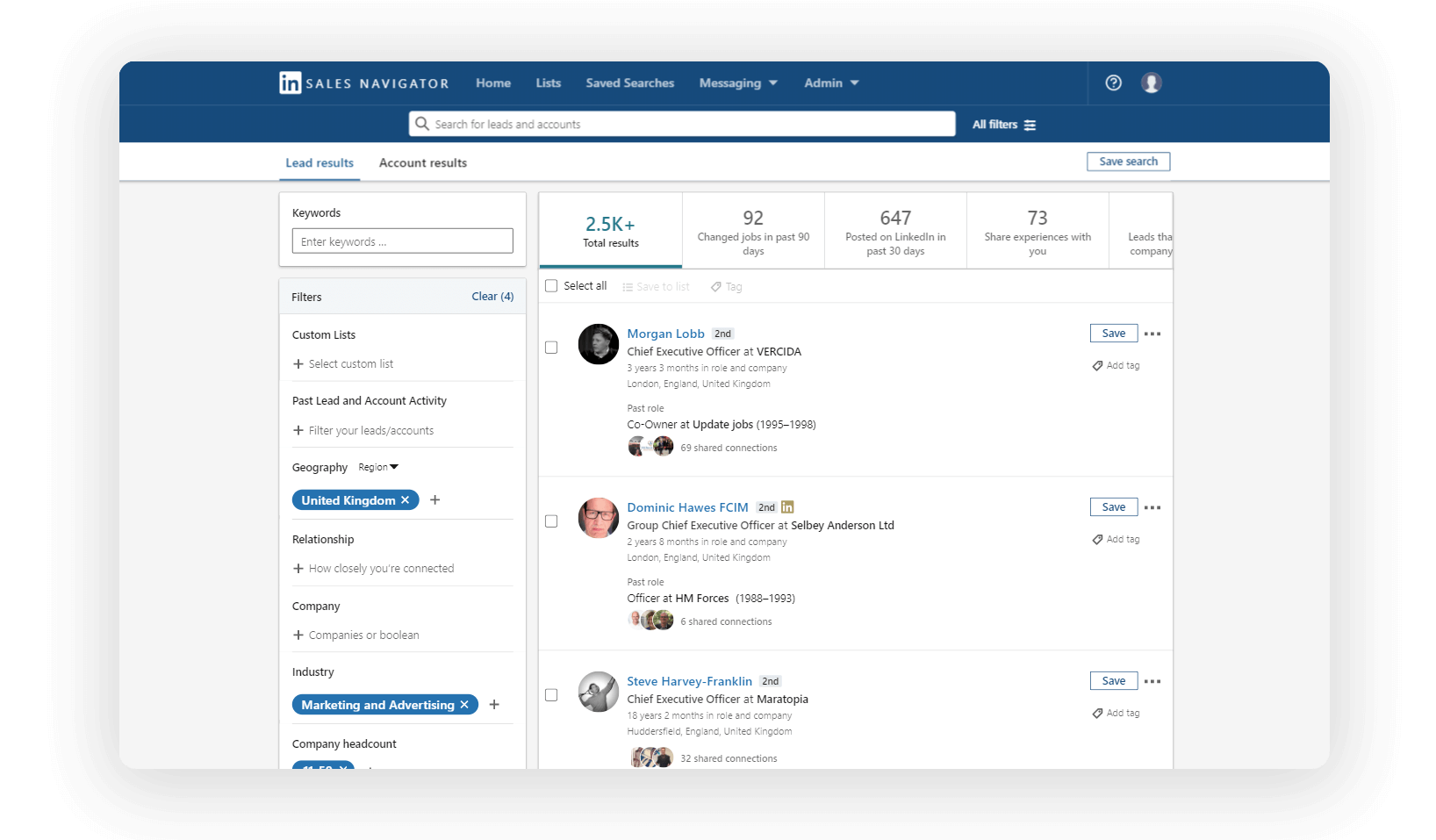This screenshot has width=1436, height=840.
Task: Add another geography with plus icon
Action: point(434,500)
